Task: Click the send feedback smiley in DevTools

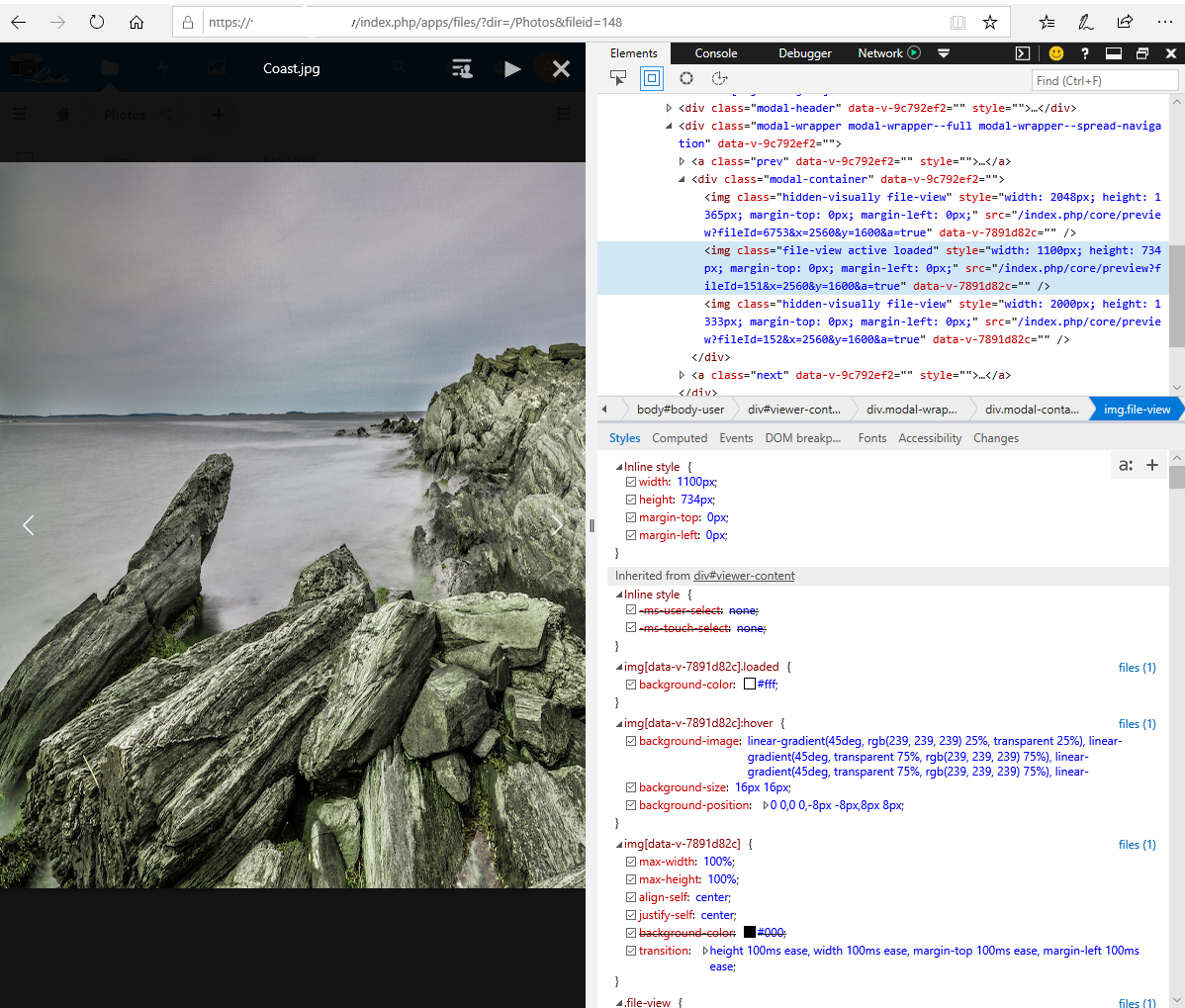Action: pos(1055,52)
